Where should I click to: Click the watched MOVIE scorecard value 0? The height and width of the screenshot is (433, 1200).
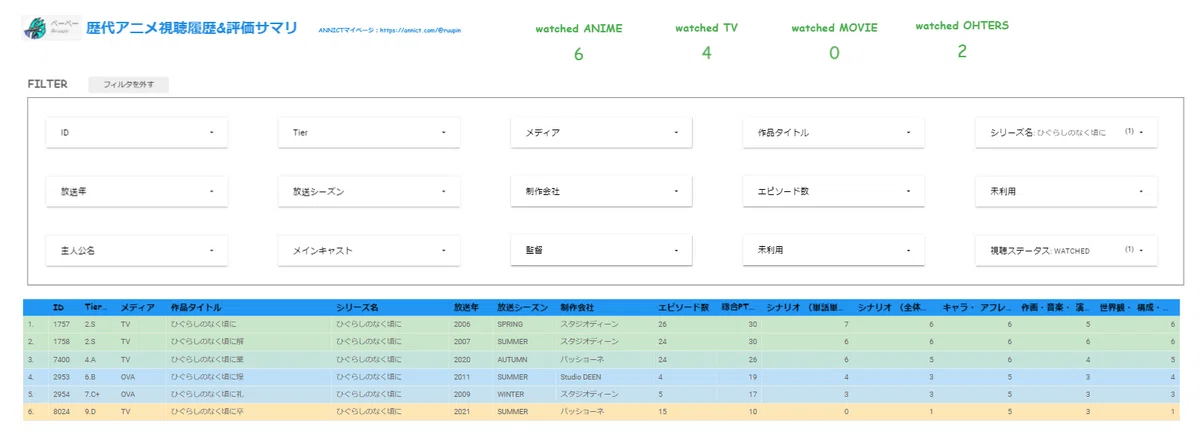[834, 53]
